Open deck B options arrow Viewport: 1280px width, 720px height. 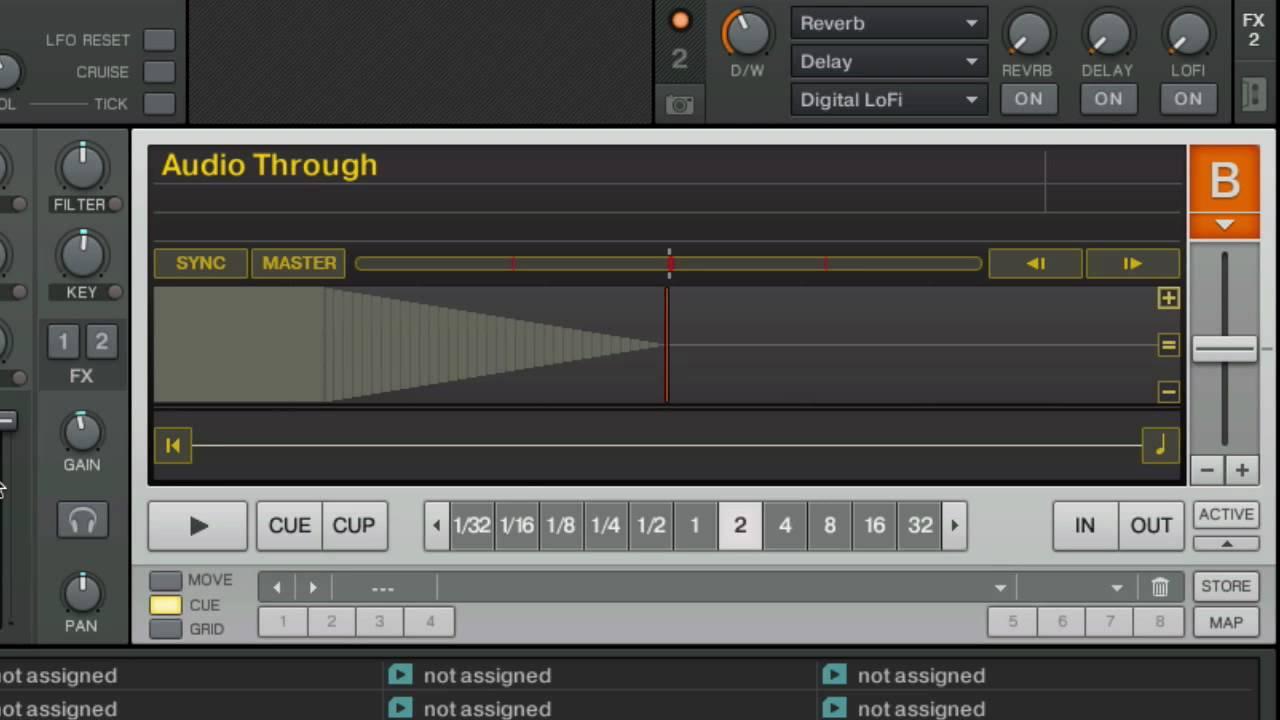click(1224, 225)
